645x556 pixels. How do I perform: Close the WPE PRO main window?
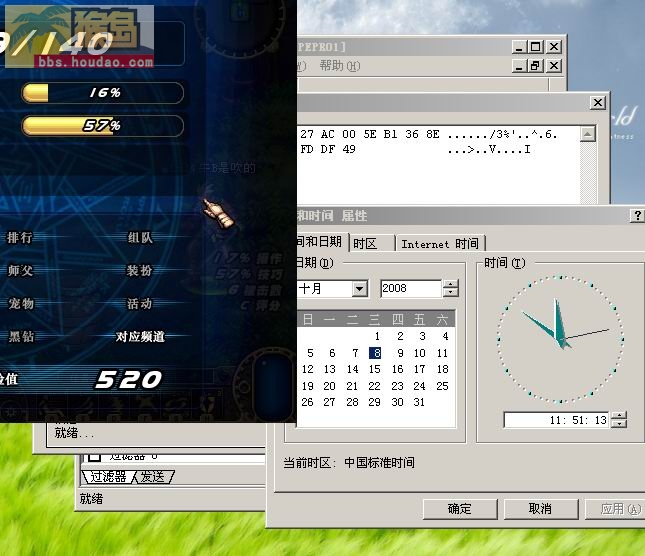click(554, 47)
